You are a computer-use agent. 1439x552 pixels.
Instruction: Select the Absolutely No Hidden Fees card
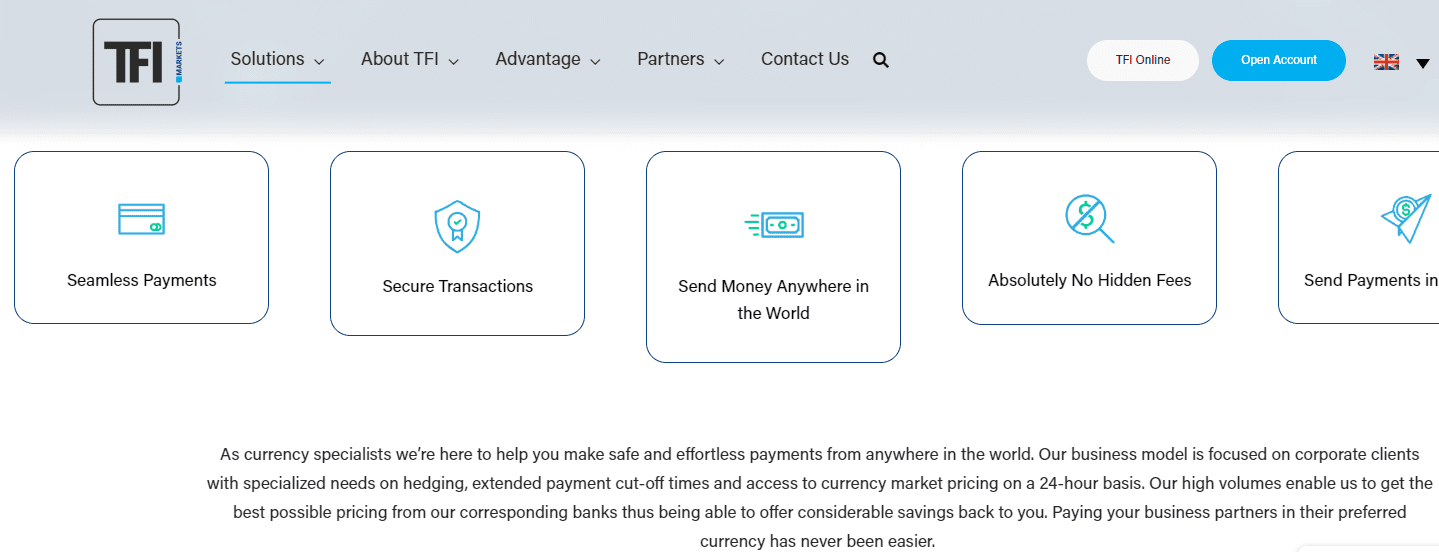[1089, 238]
